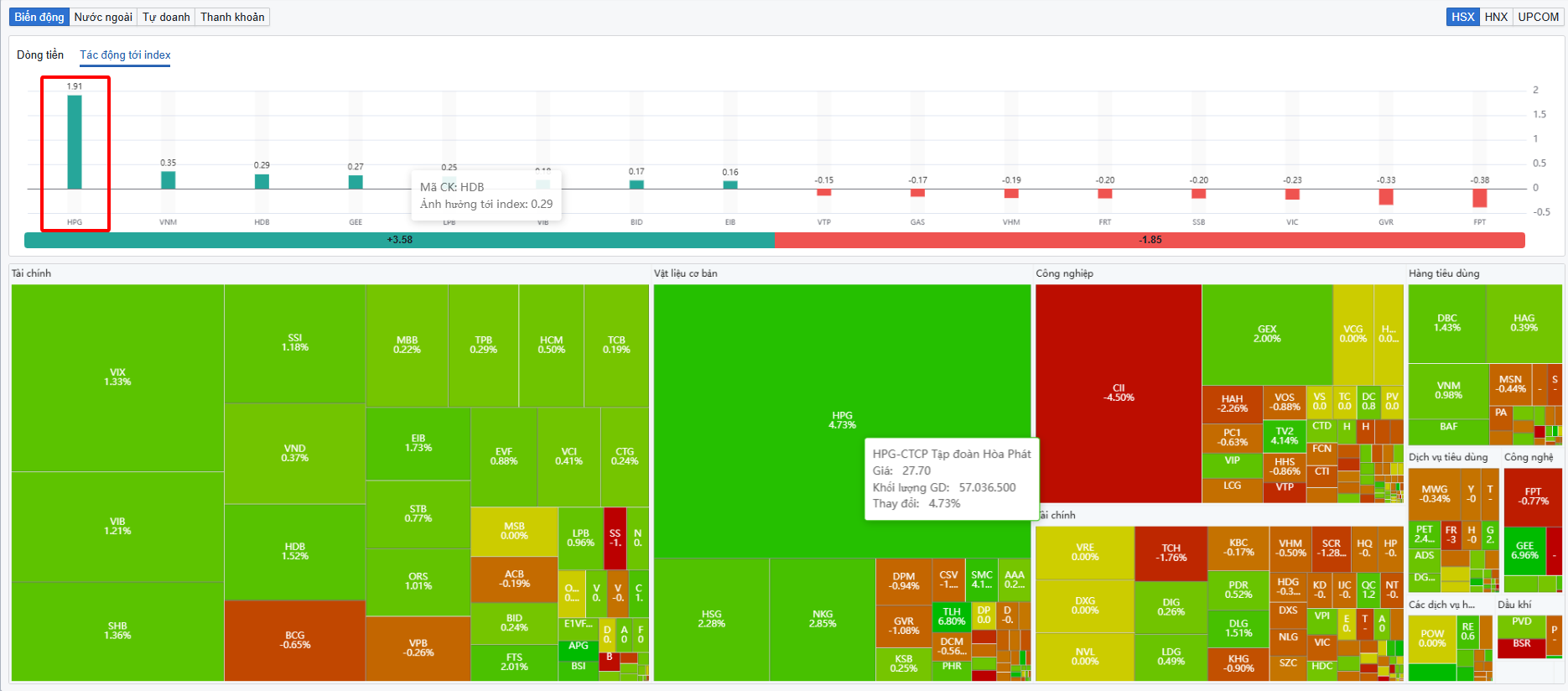Image resolution: width=1568 pixels, height=691 pixels.
Task: Select the Tự doanh tab
Action: click(166, 17)
